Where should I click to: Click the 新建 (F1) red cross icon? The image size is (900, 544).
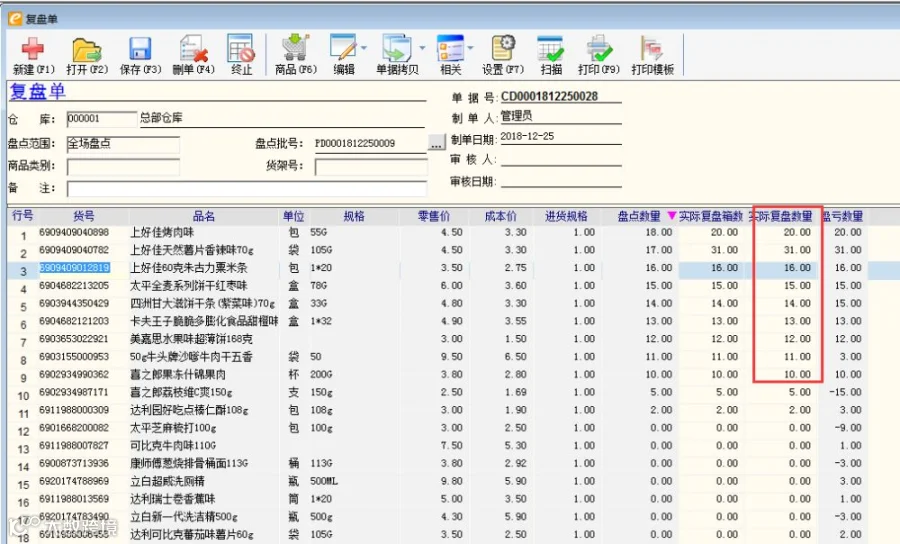pos(33,49)
